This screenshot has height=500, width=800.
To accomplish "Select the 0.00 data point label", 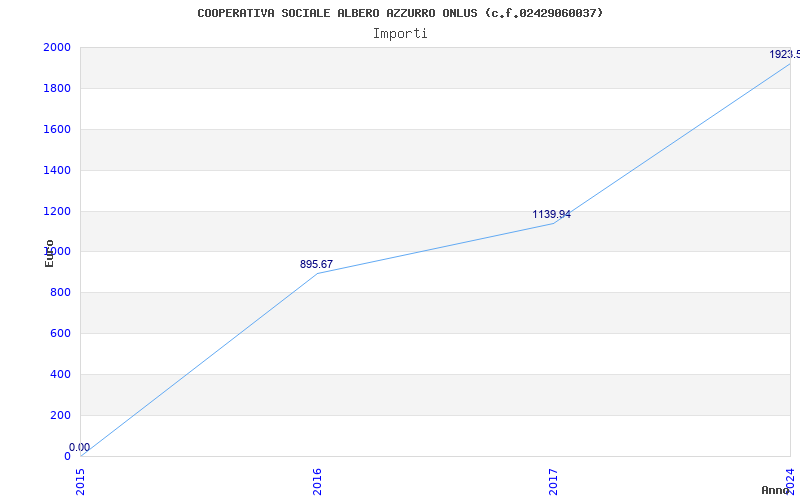I will pyautogui.click(x=80, y=447).
